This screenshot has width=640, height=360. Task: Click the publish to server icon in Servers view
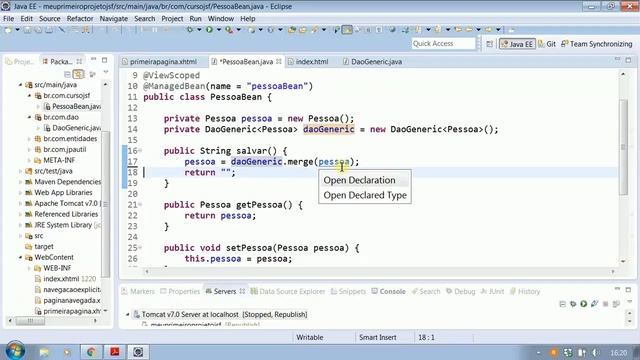pyautogui.click(x=616, y=304)
